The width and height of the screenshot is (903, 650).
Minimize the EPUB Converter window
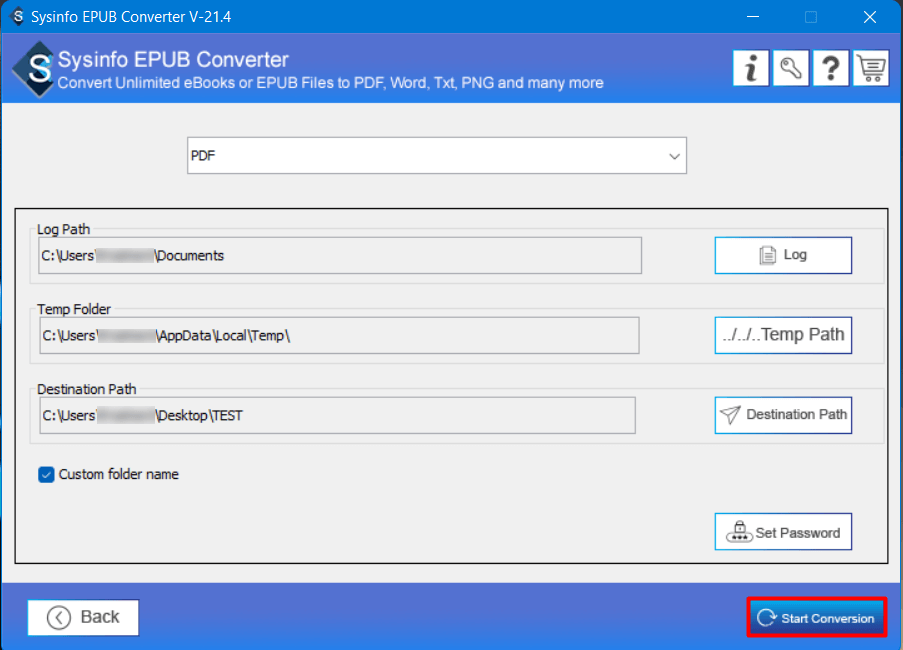click(x=753, y=17)
